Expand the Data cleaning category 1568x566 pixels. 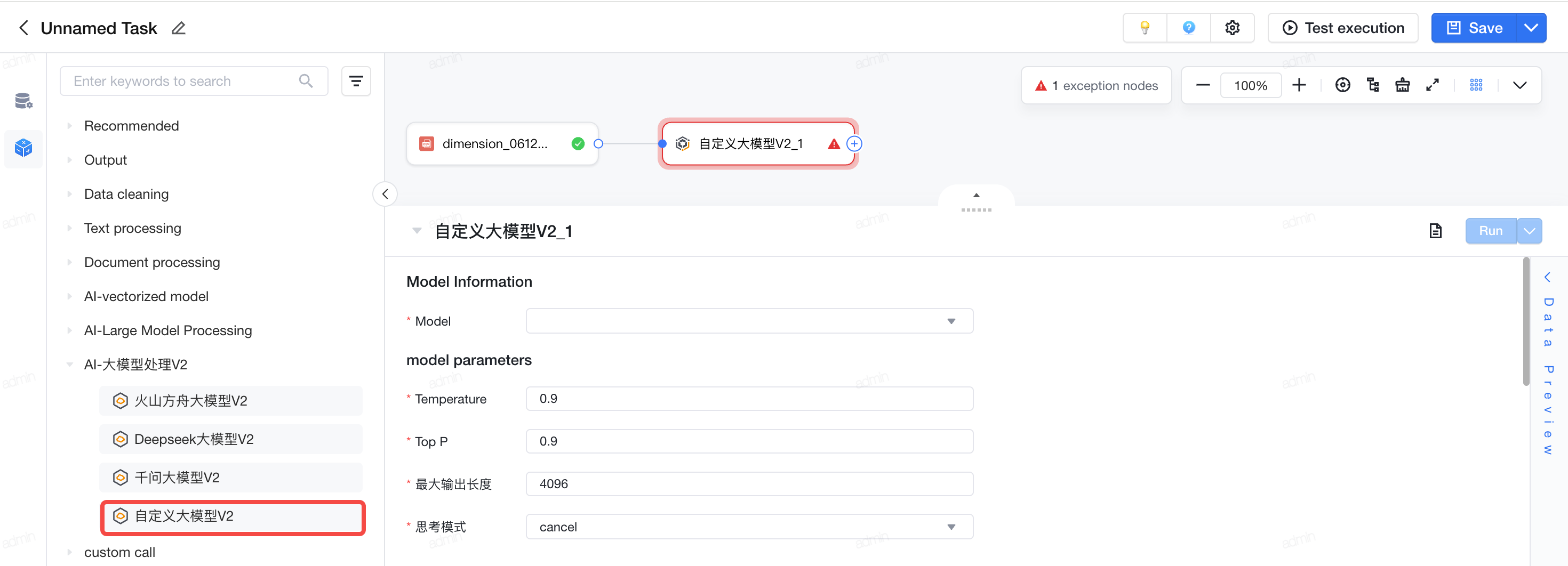tap(126, 194)
